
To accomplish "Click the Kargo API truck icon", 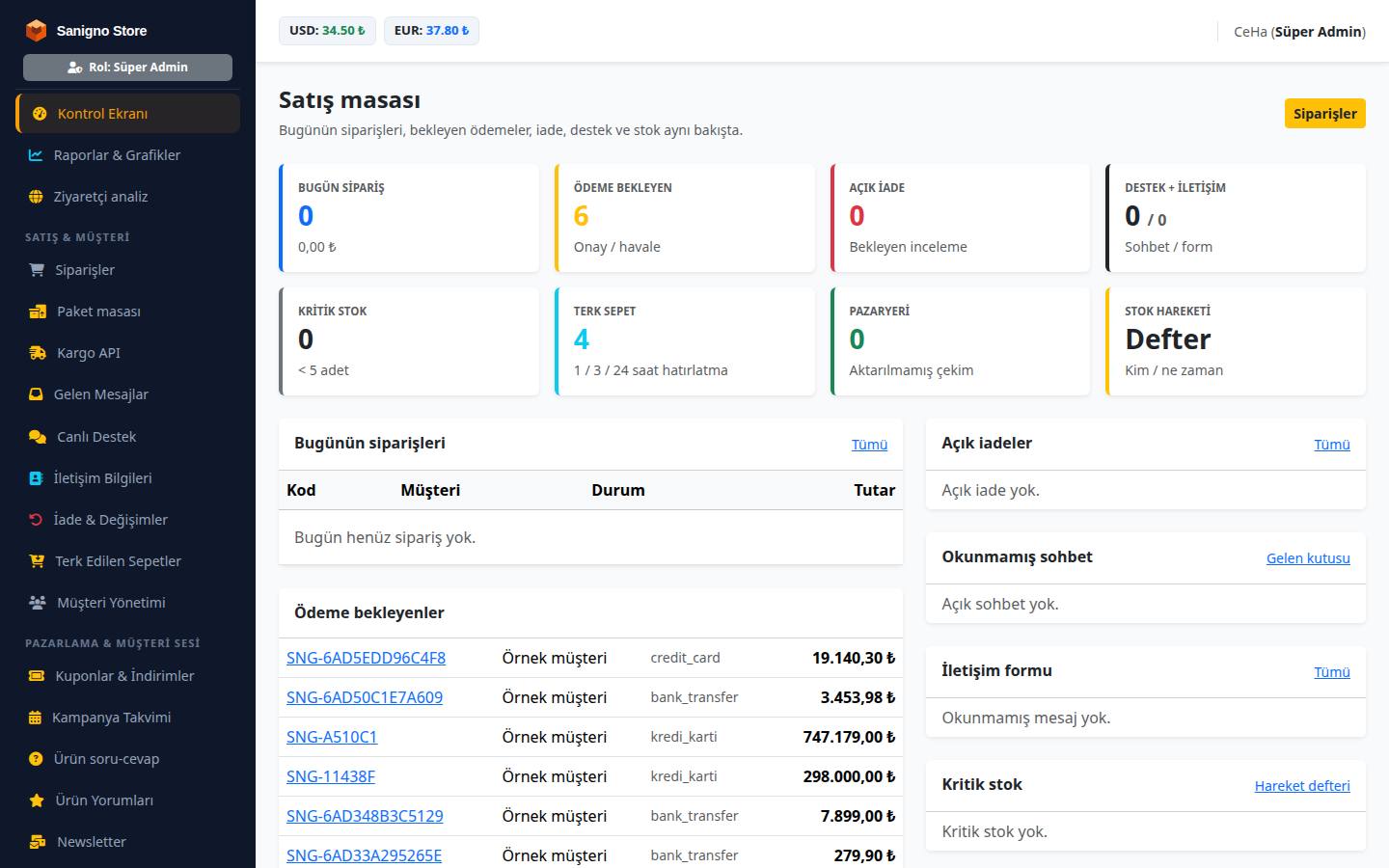I will [x=38, y=353].
